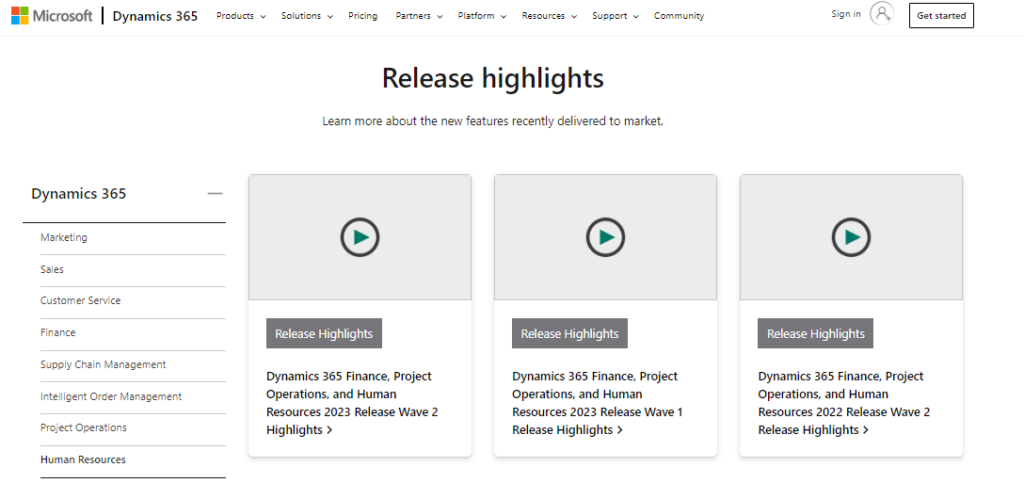Click the Release highlights page heading
The width and height of the screenshot is (1024, 483).
tap(493, 78)
